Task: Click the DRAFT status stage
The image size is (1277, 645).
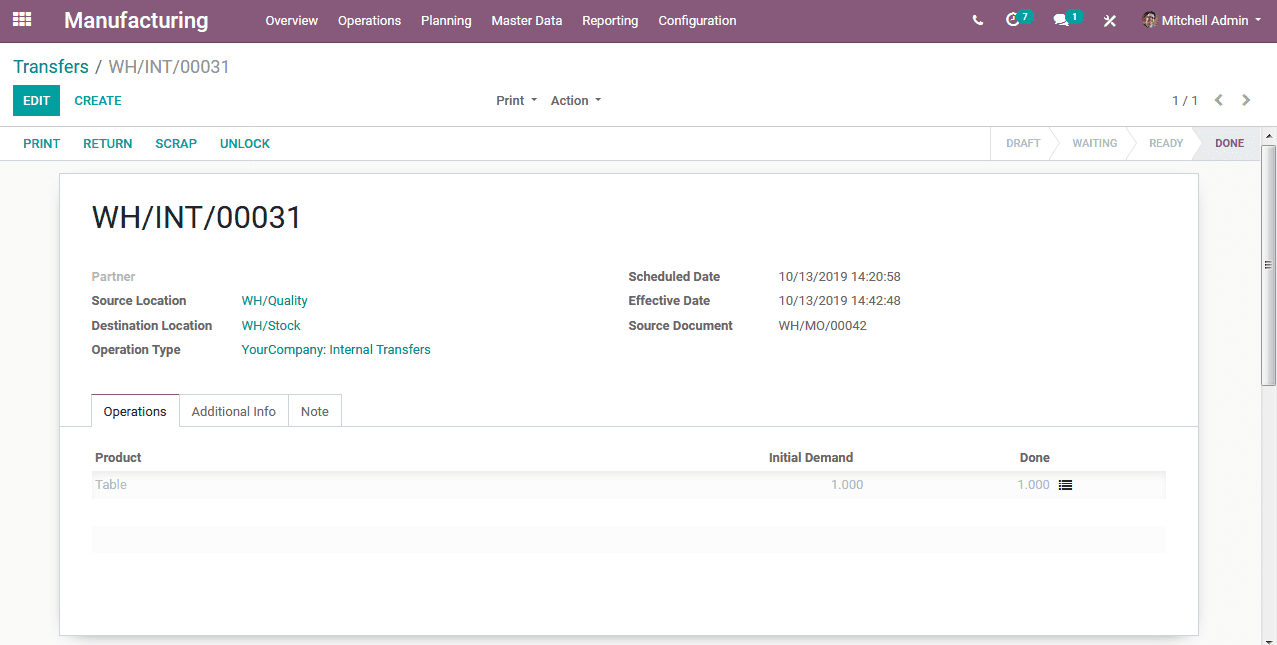Action: (x=1023, y=143)
